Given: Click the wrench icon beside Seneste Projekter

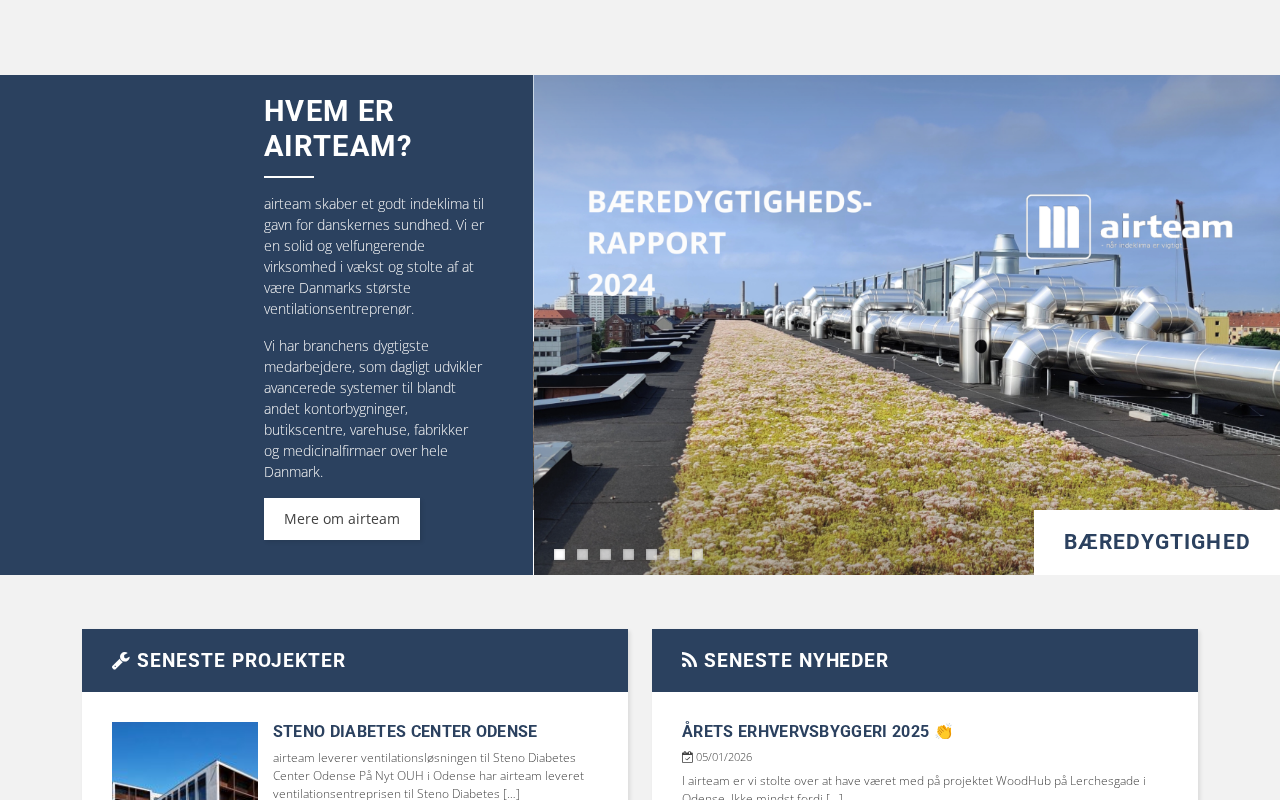Looking at the screenshot, I should pyautogui.click(x=121, y=661).
